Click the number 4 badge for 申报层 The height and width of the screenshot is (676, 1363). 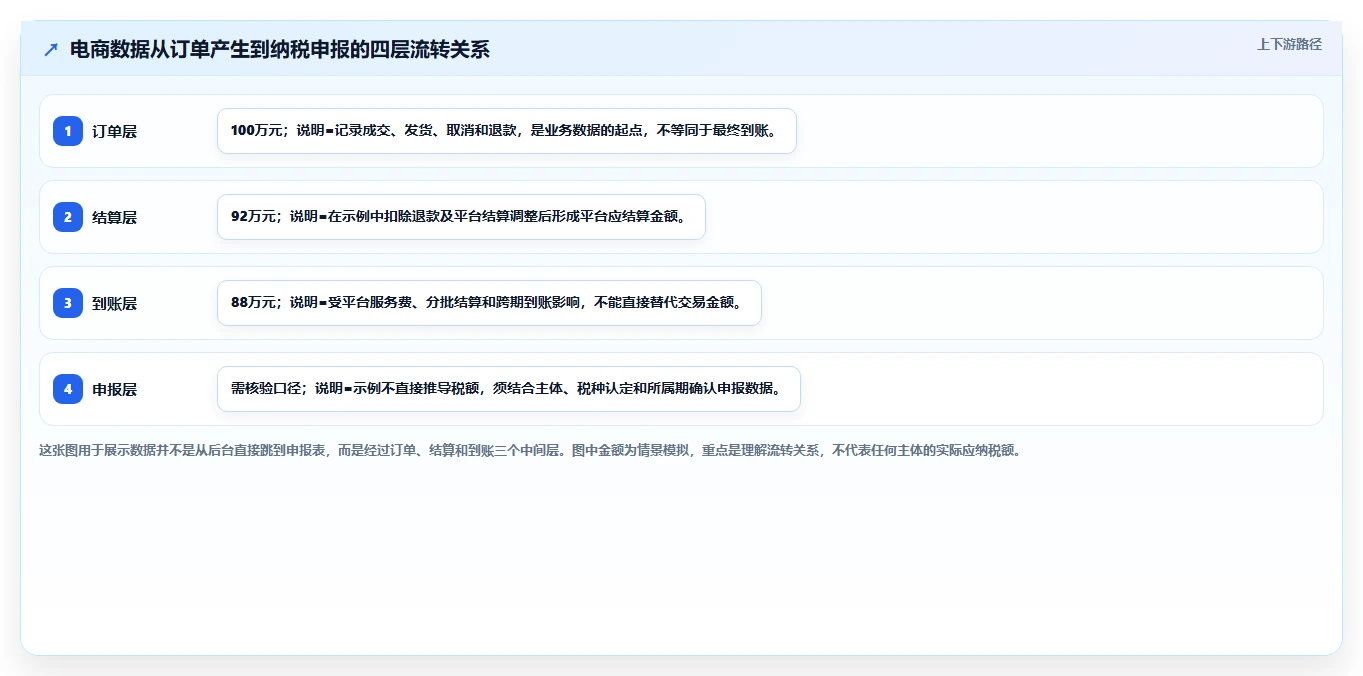[x=68, y=389]
